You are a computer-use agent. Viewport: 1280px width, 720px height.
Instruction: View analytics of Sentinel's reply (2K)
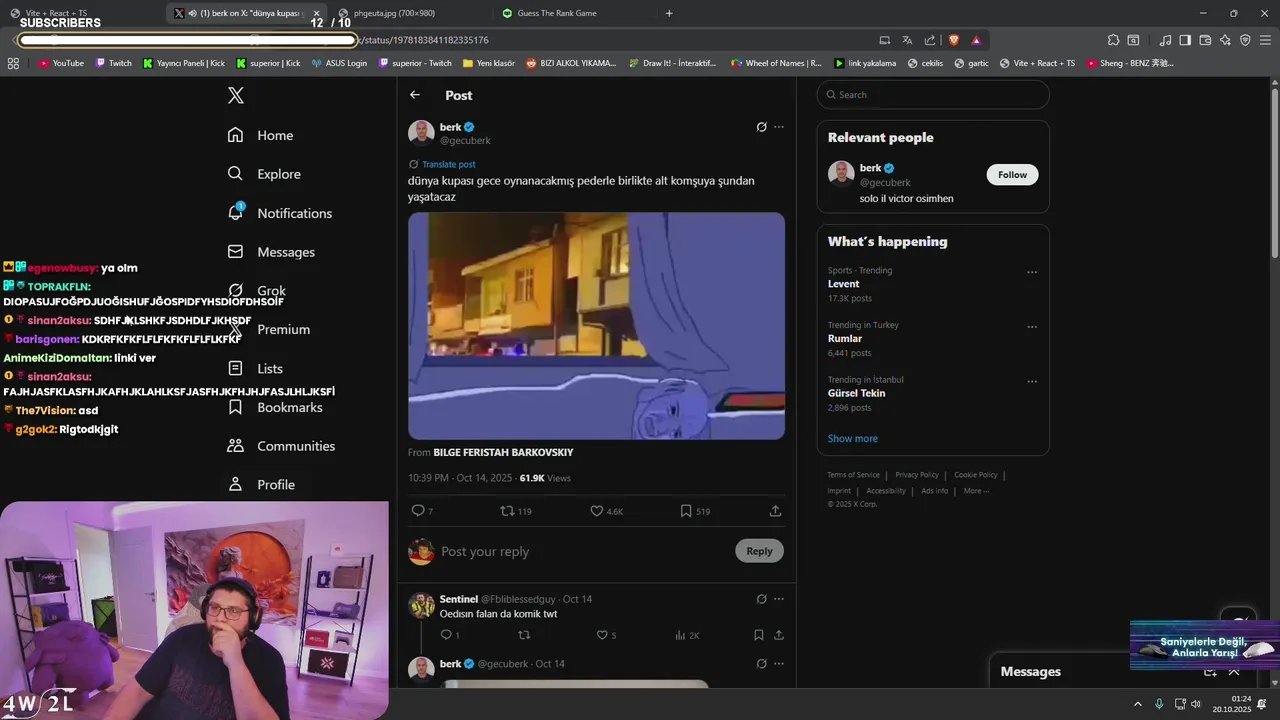pos(687,635)
